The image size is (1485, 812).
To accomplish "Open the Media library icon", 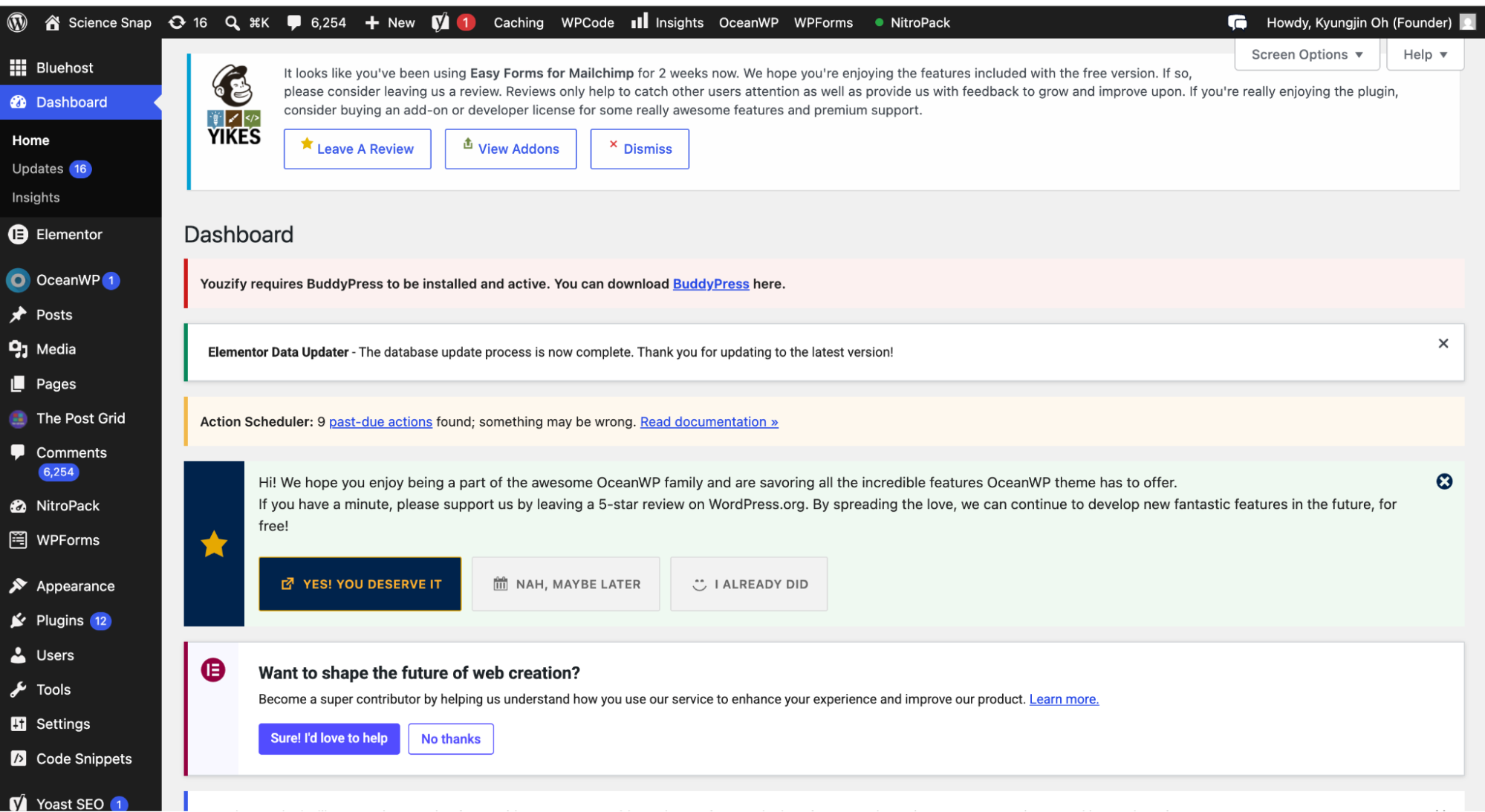I will tap(18, 349).
